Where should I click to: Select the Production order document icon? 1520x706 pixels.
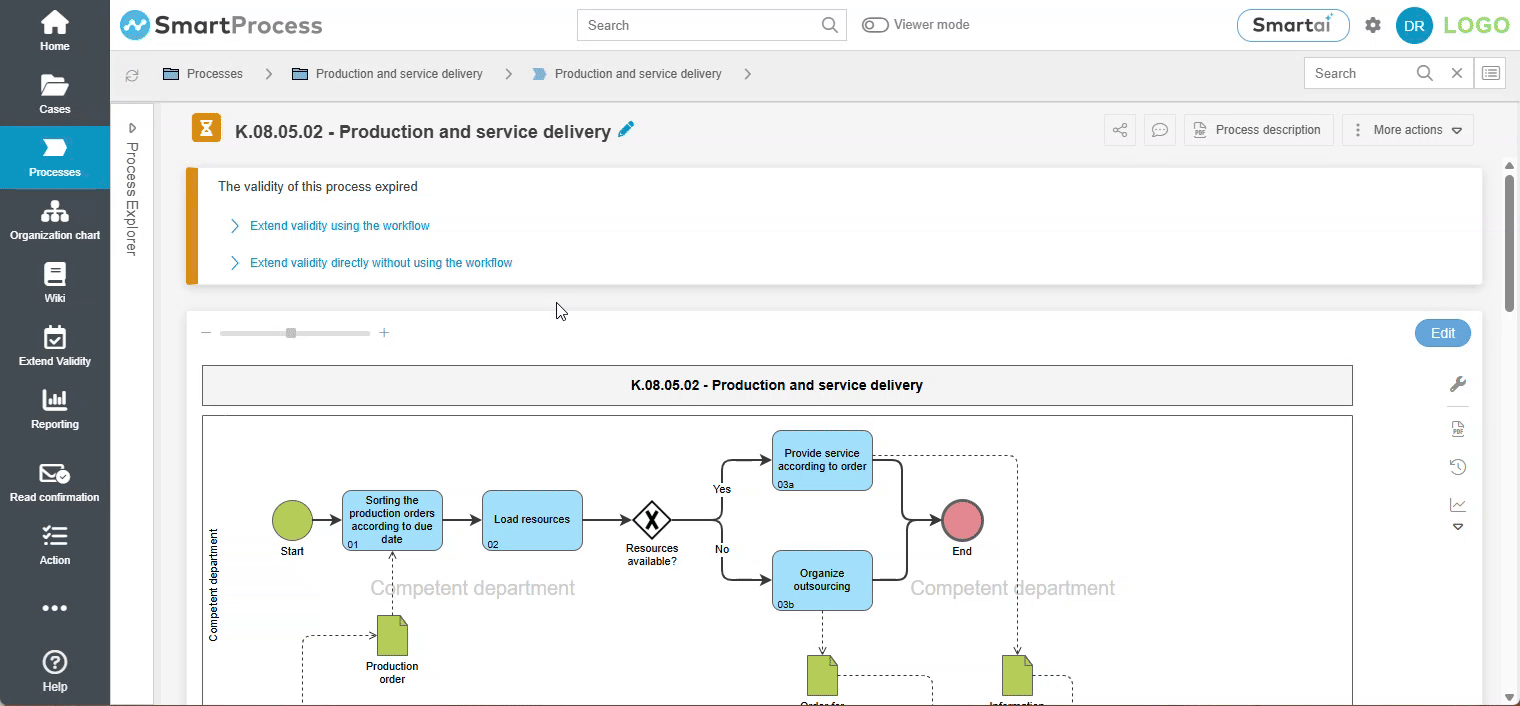392,636
